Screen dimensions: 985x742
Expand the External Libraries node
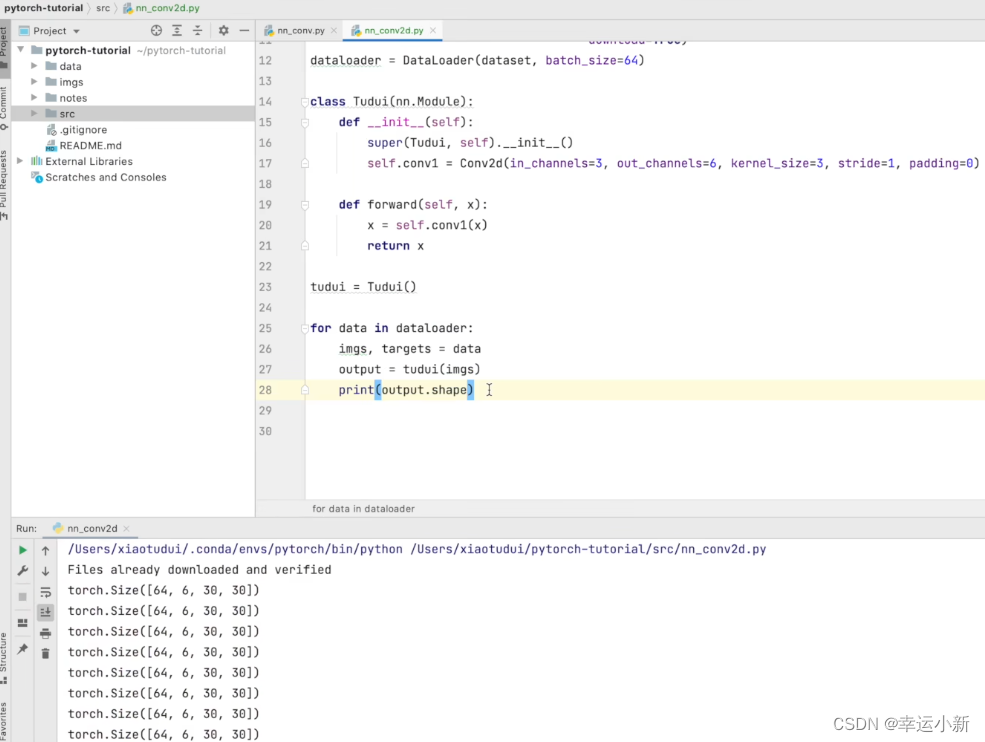22,161
